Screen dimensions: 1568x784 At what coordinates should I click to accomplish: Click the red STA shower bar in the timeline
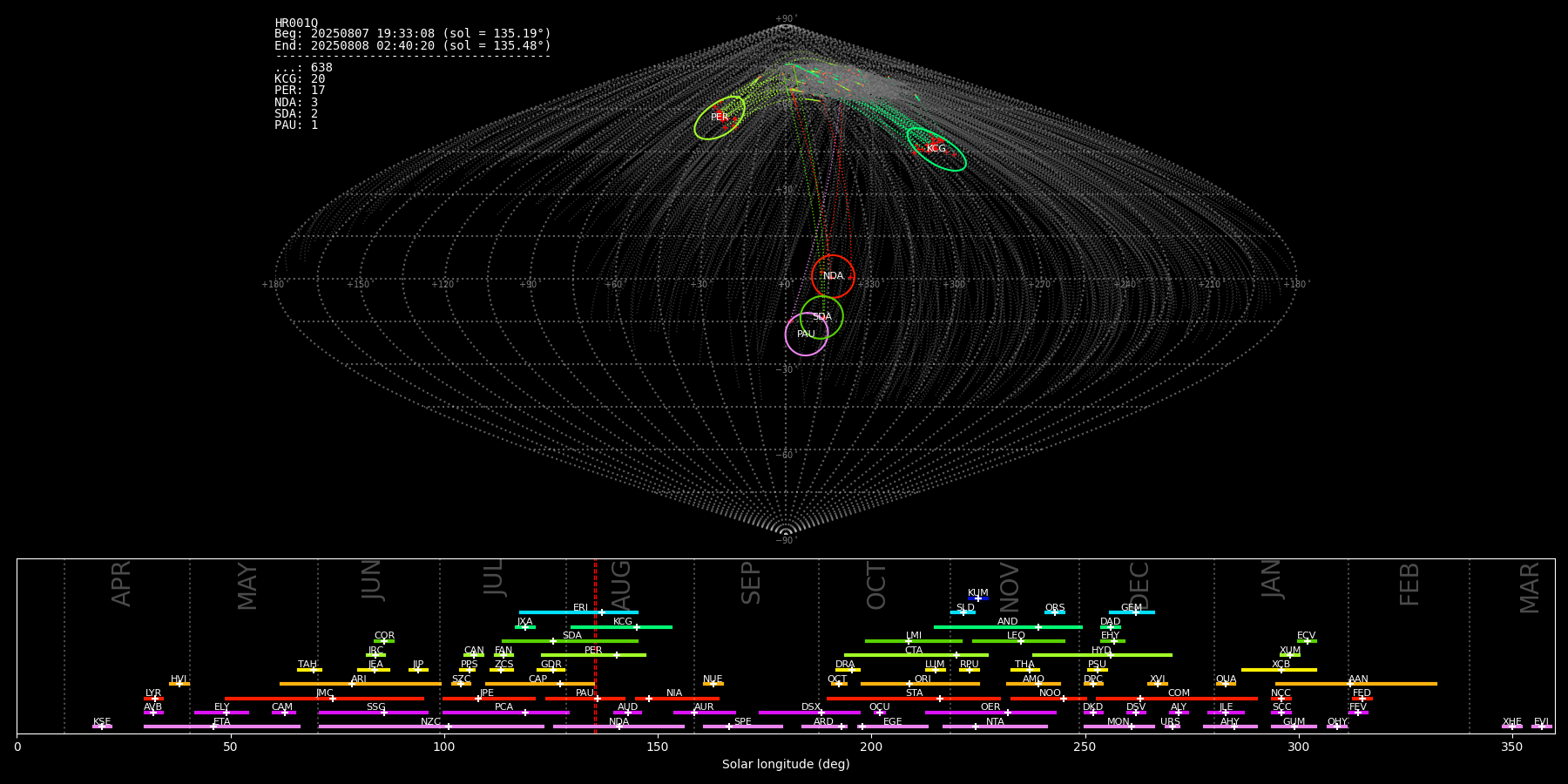coord(914,699)
